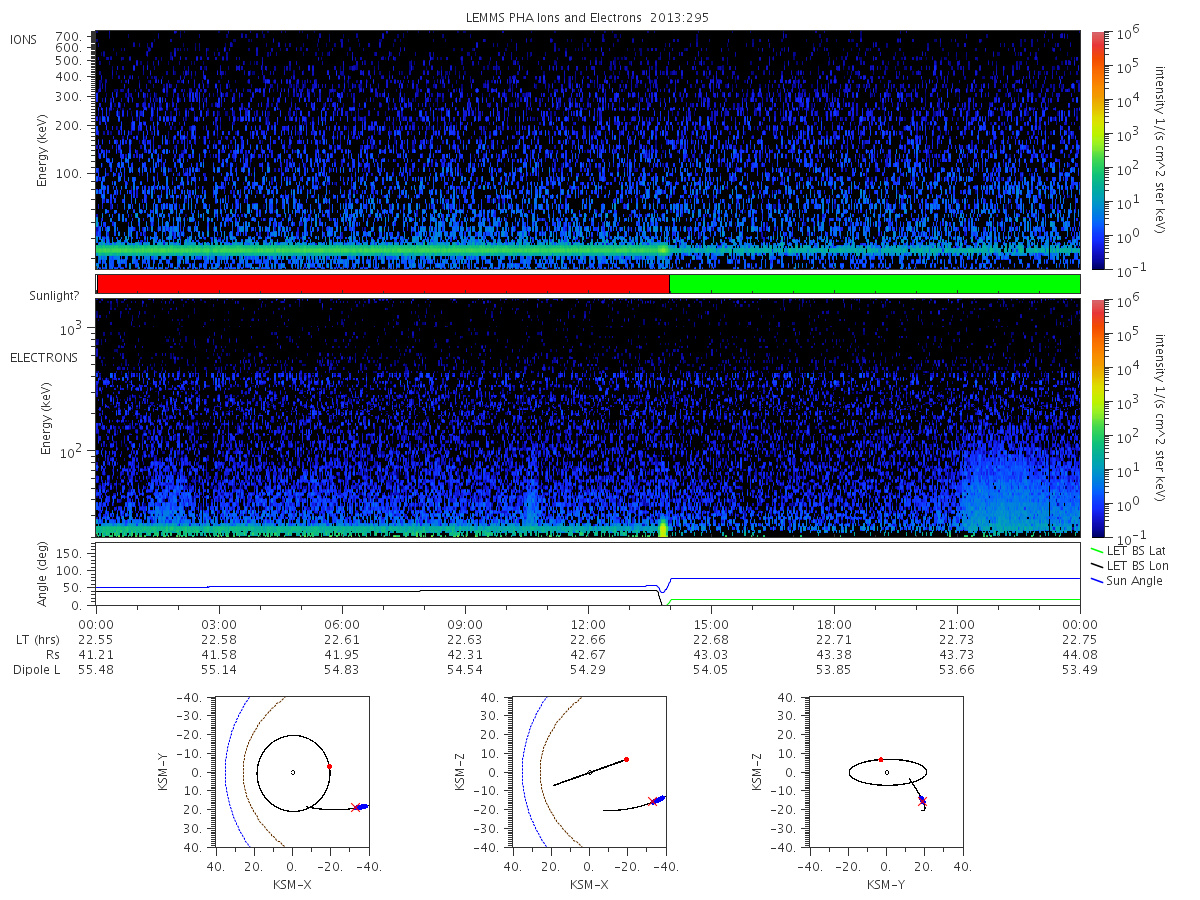Click the red dot on KSM-X/KSM-Z orbit plot
The image size is (1200, 900).
626,759
